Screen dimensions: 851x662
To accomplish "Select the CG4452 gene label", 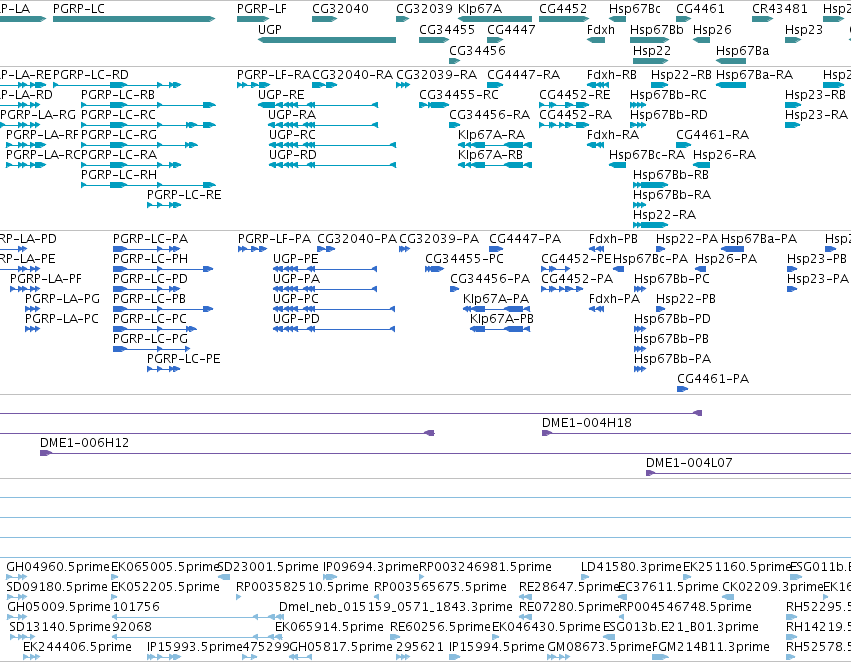I will pyautogui.click(x=563, y=9).
